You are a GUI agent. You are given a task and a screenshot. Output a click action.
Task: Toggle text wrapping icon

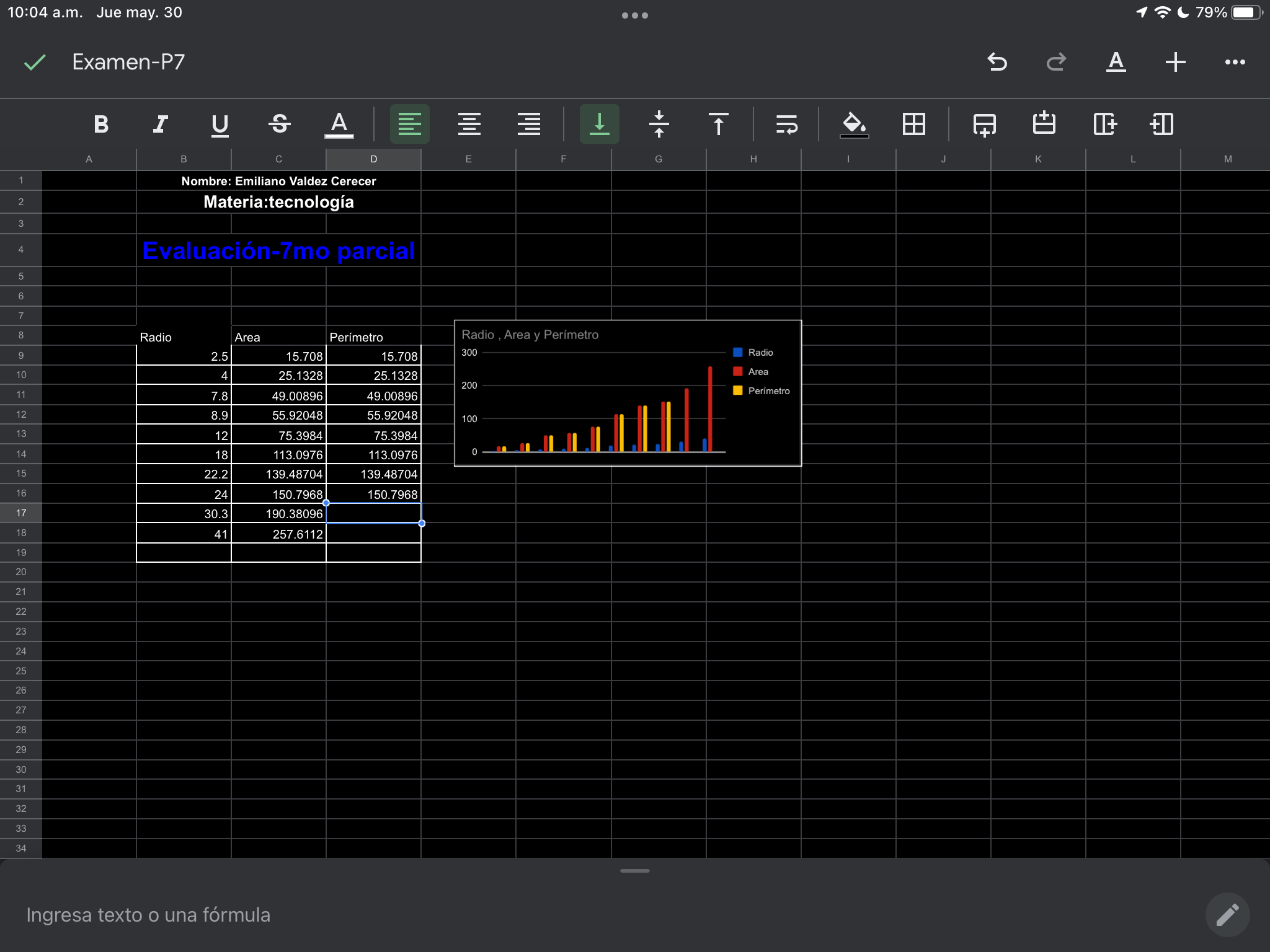coord(786,124)
